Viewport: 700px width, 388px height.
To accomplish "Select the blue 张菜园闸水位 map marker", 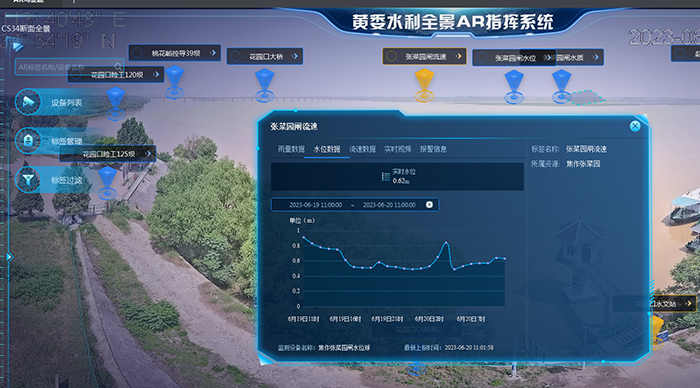I will pos(514,86).
